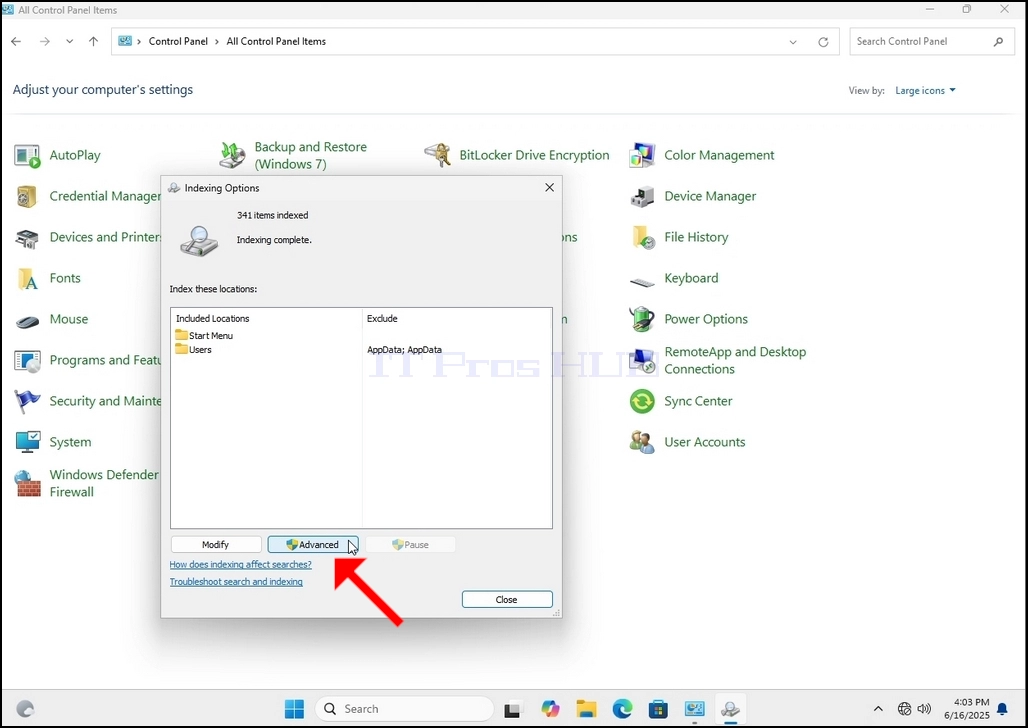Click the Advanced button
Screen dimensions: 1028x728
click(313, 544)
